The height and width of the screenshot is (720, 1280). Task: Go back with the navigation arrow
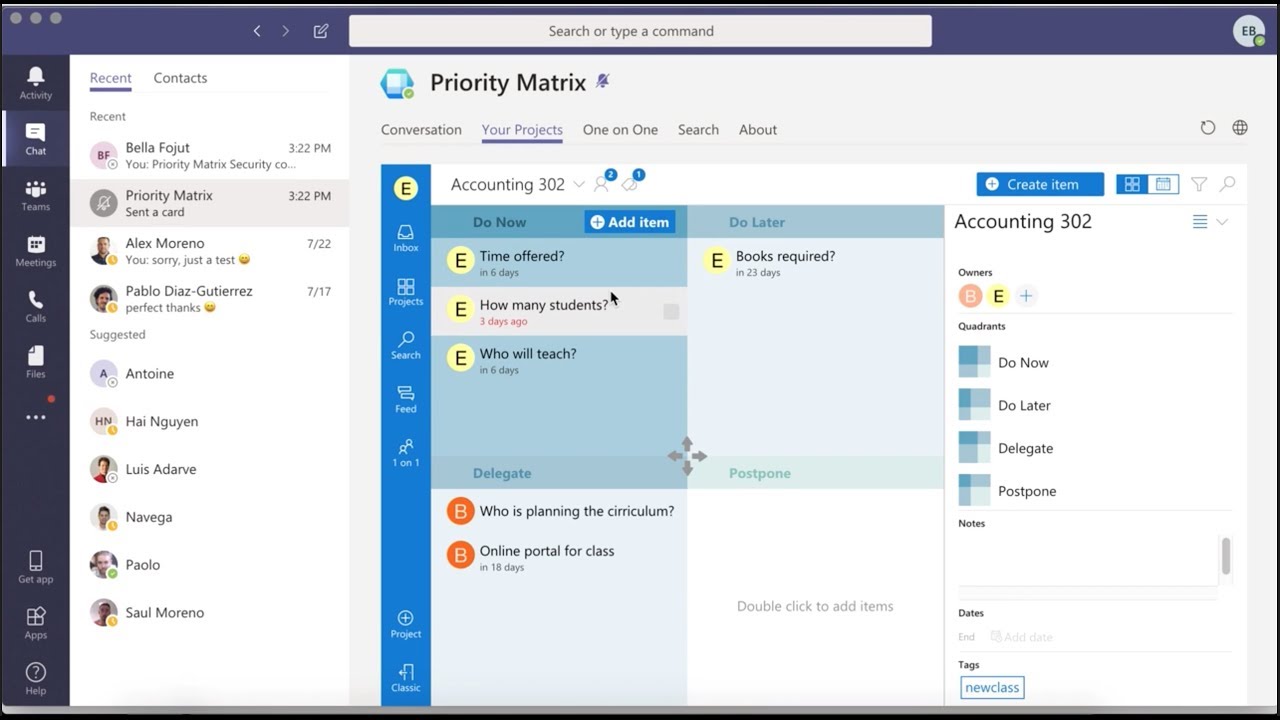point(257,31)
